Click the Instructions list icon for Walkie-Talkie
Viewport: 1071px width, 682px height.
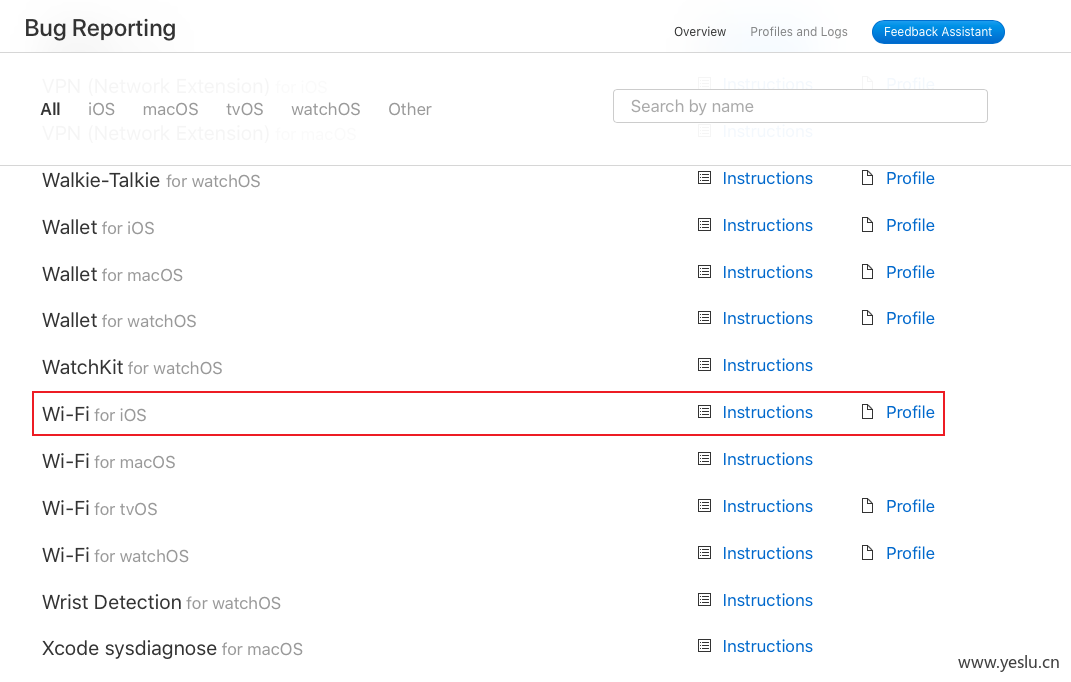pos(704,178)
